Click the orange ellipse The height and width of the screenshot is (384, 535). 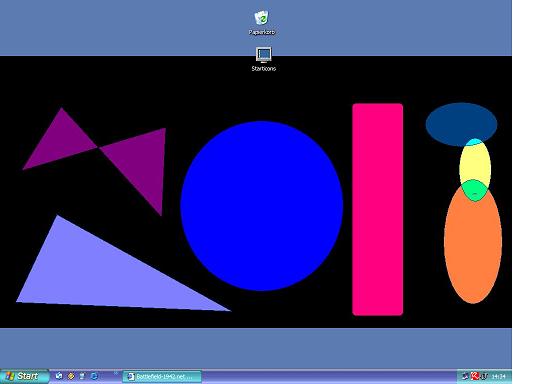click(473, 246)
